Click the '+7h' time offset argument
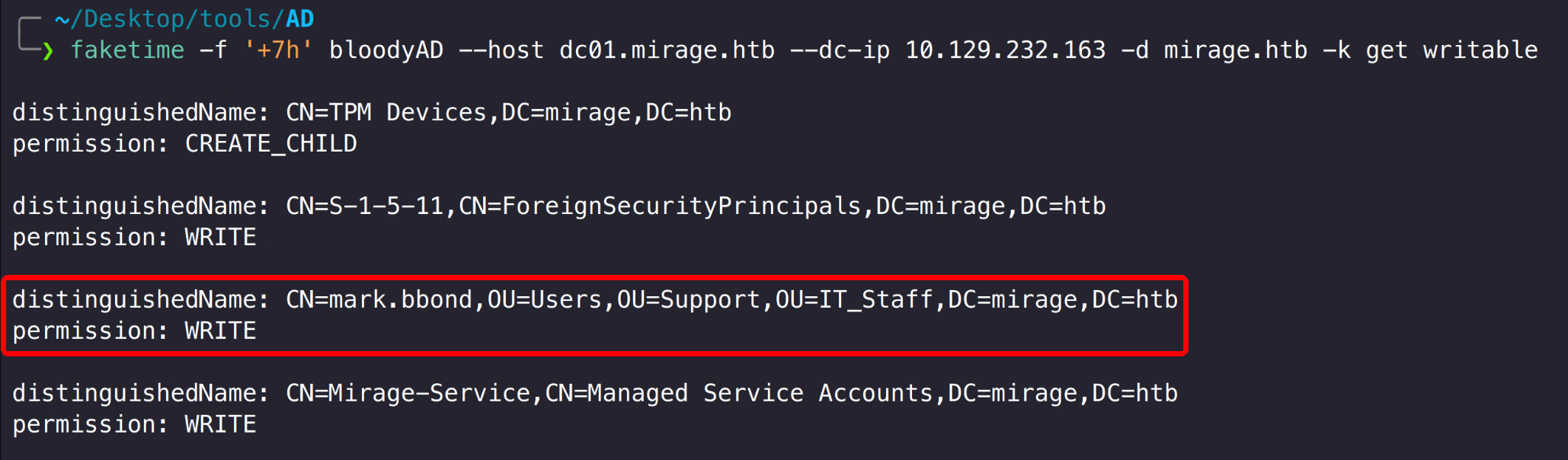The width and height of the screenshot is (1568, 460). click(x=278, y=50)
